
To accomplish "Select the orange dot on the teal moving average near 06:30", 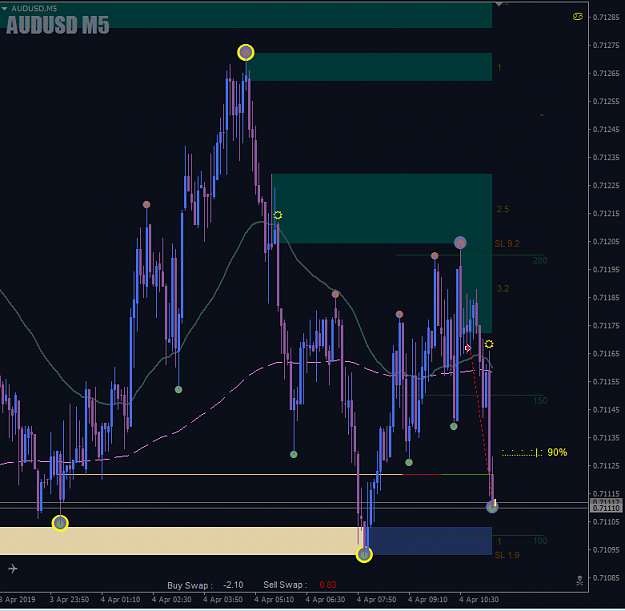I will [335, 294].
